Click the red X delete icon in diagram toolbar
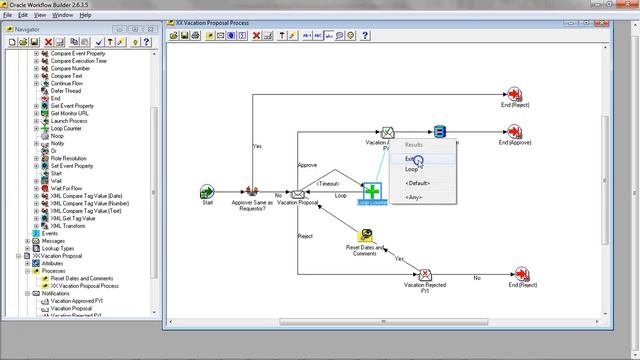Viewport: 640px width, 360px height. (x=256, y=36)
